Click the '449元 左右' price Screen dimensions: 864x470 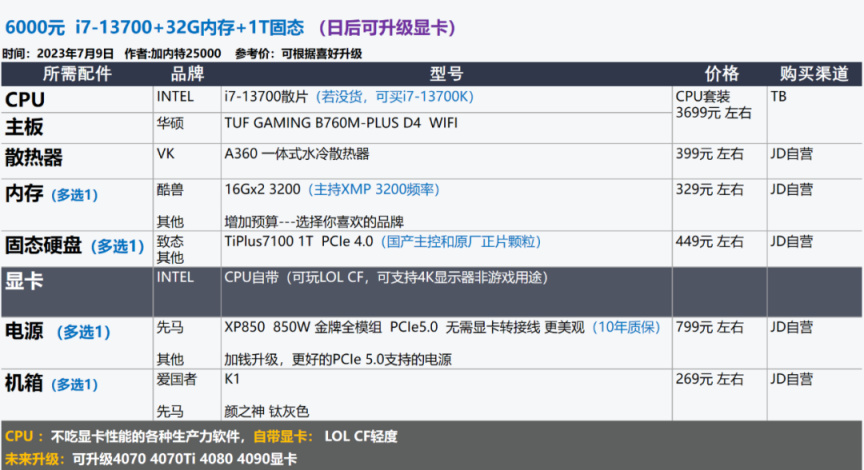710,241
